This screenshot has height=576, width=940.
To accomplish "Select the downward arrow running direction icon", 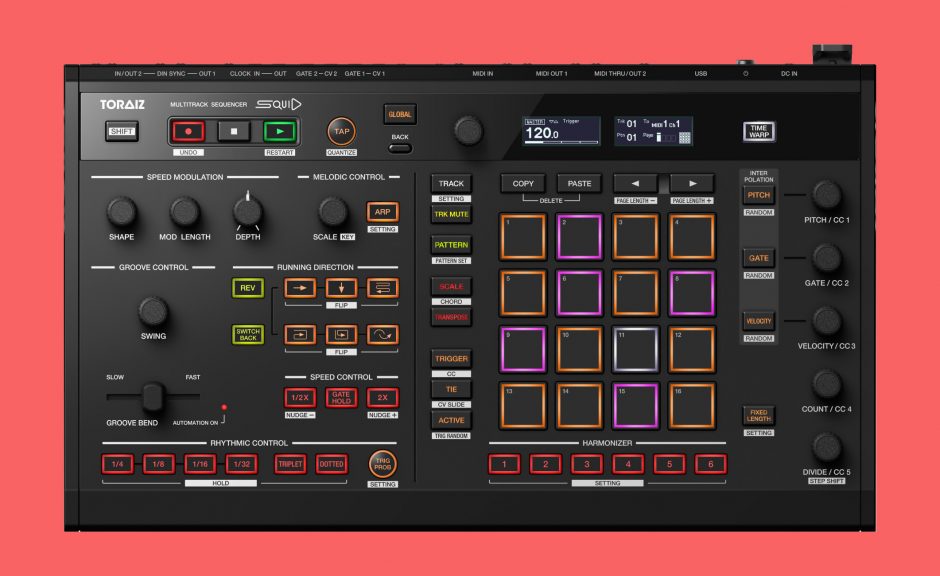I will (x=341, y=287).
